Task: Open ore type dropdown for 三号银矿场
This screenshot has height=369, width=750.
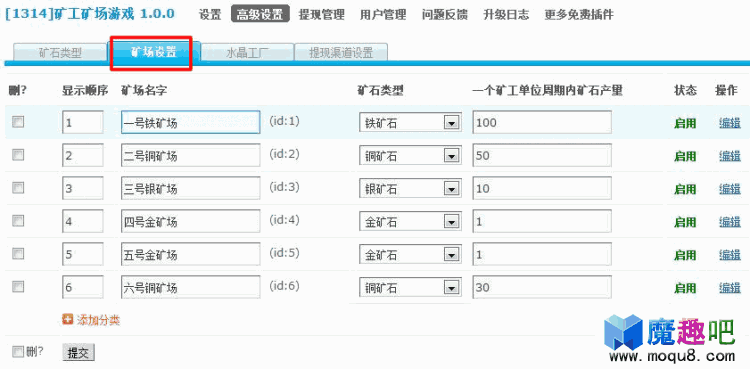Action: (410, 189)
